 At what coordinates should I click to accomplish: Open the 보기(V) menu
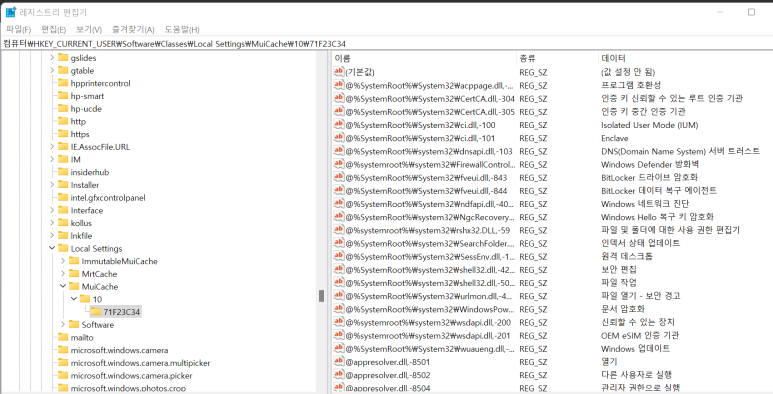tap(89, 29)
